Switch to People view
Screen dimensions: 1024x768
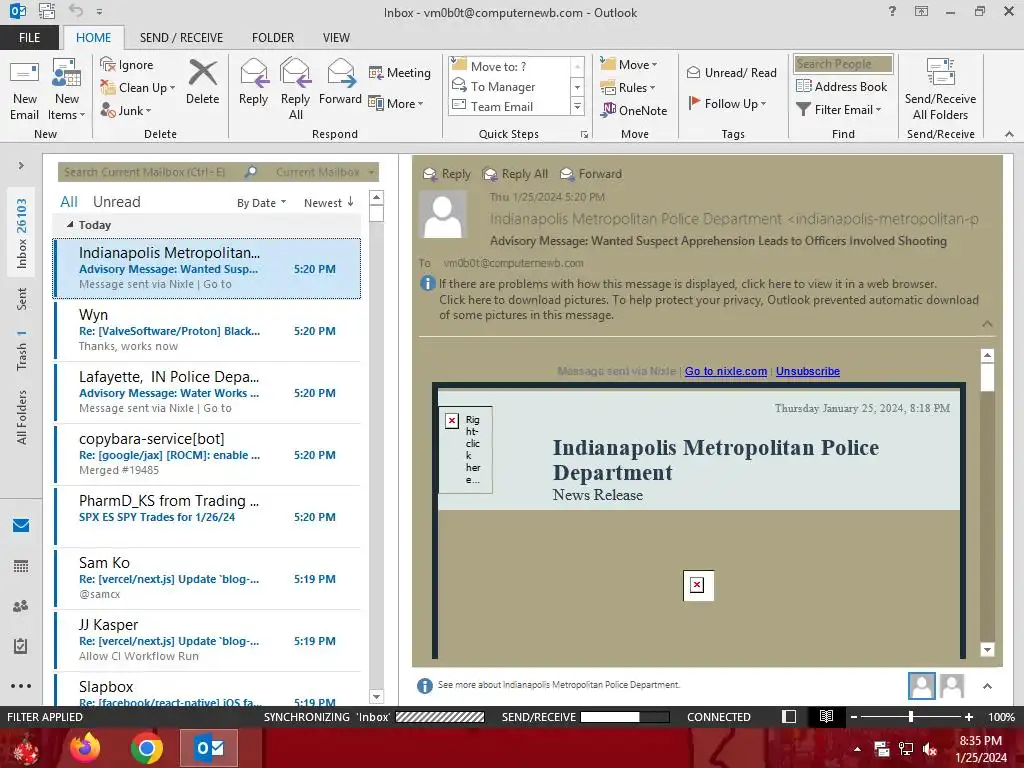pos(21,606)
